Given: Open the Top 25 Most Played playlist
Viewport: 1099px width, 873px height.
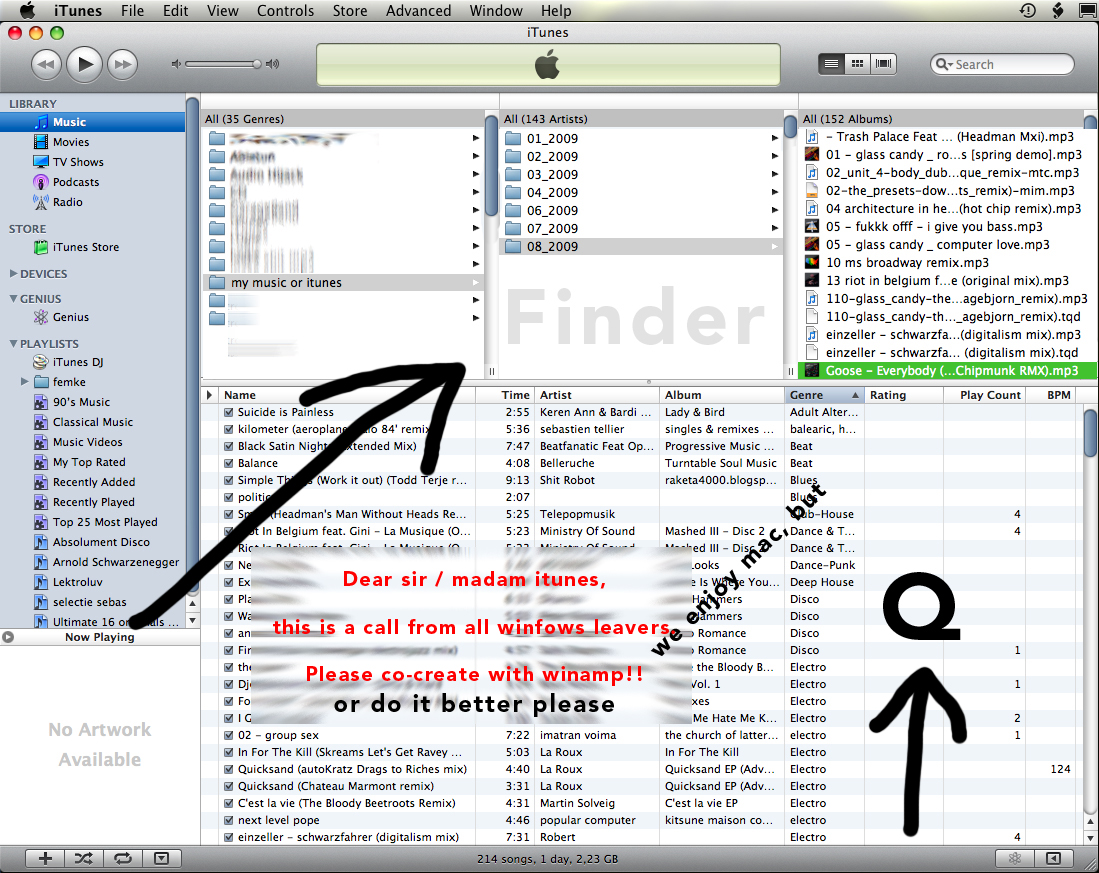Looking at the screenshot, I should coord(105,522).
